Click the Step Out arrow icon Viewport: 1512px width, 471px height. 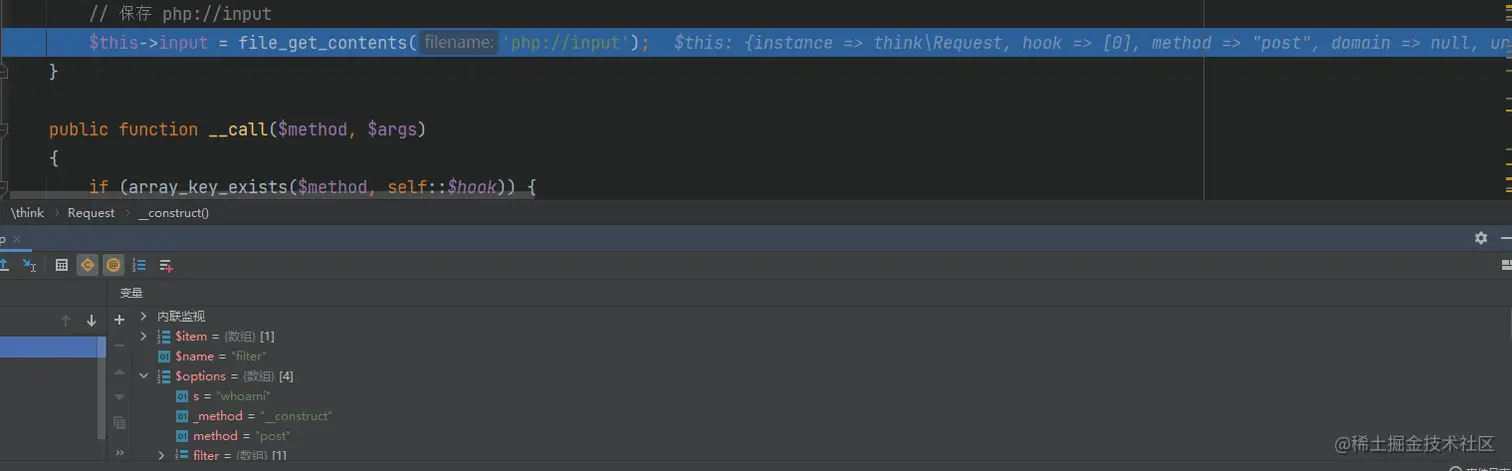(4, 265)
